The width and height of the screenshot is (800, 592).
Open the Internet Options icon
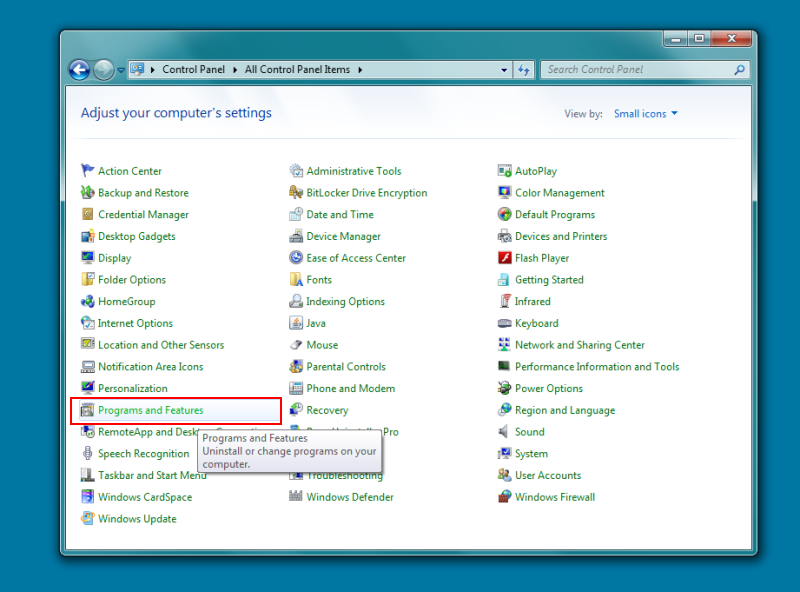pyautogui.click(x=88, y=323)
